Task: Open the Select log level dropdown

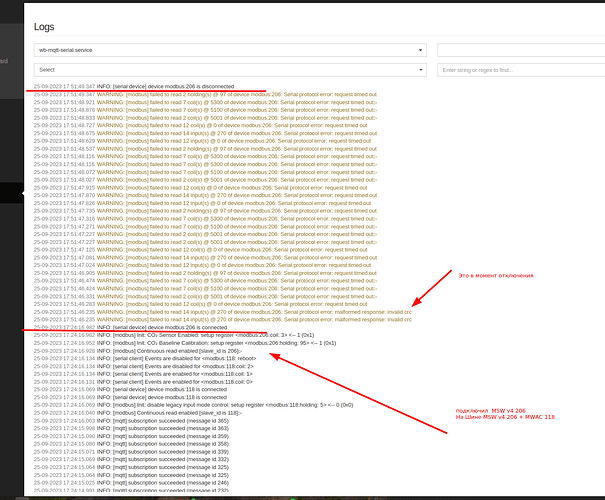Action: click(230, 70)
